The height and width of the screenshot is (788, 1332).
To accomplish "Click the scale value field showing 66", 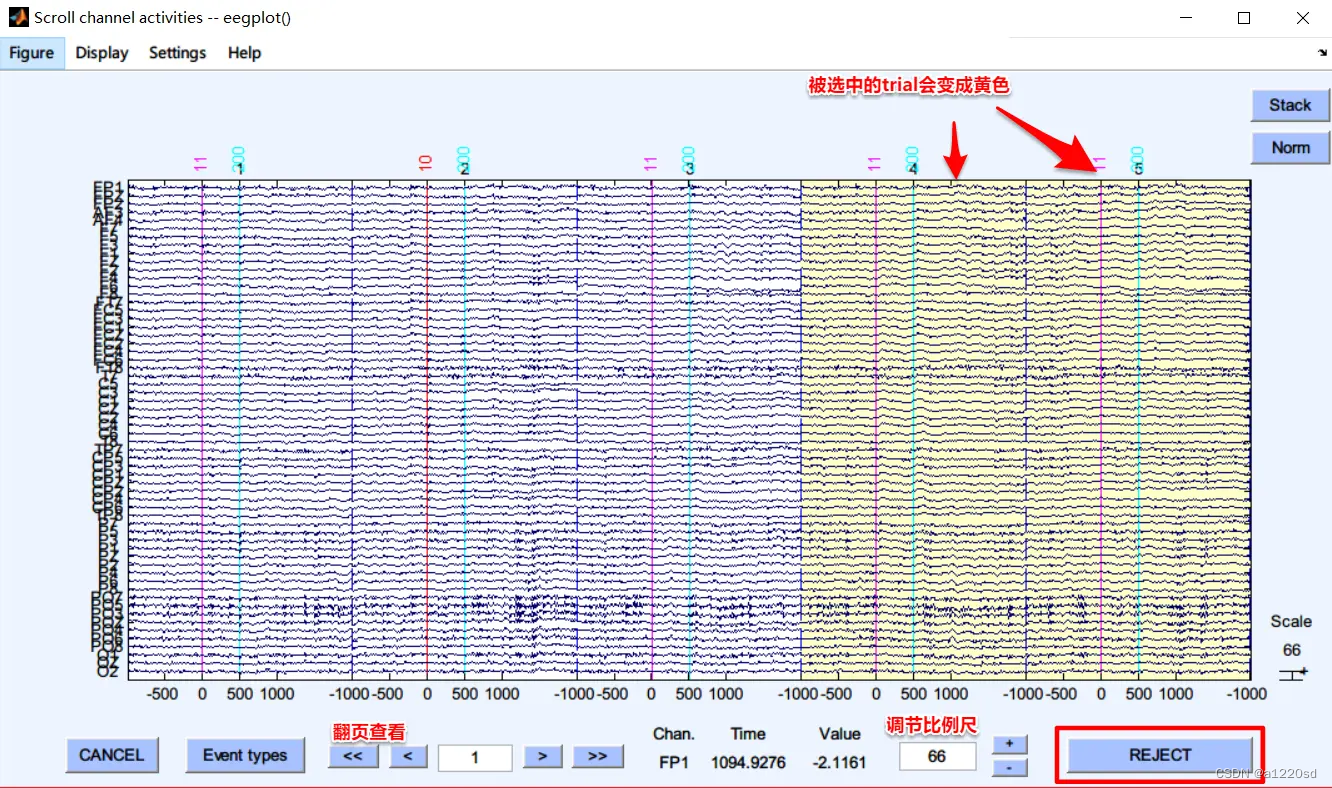I will [x=937, y=756].
